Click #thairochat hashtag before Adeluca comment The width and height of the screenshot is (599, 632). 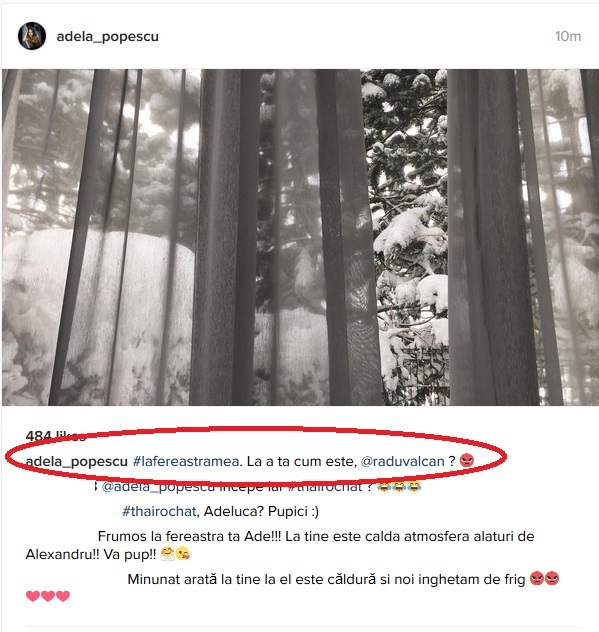tap(159, 511)
